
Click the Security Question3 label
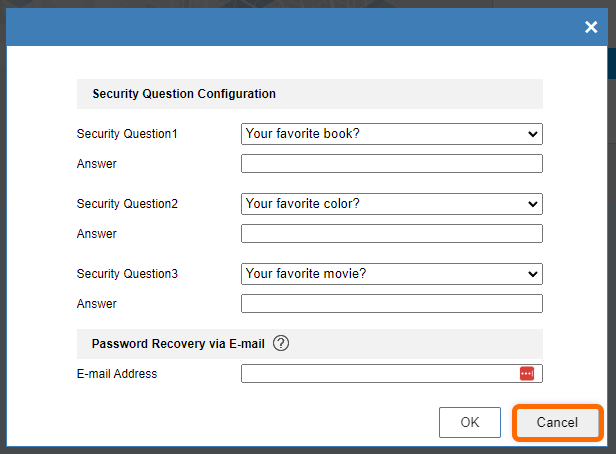pyautogui.click(x=127, y=274)
